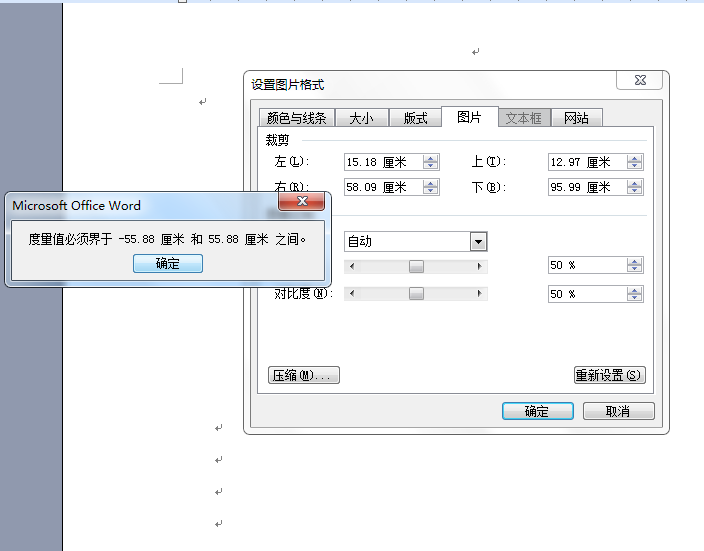Increase the 下 crop value with up arrow

pyautogui.click(x=634, y=184)
